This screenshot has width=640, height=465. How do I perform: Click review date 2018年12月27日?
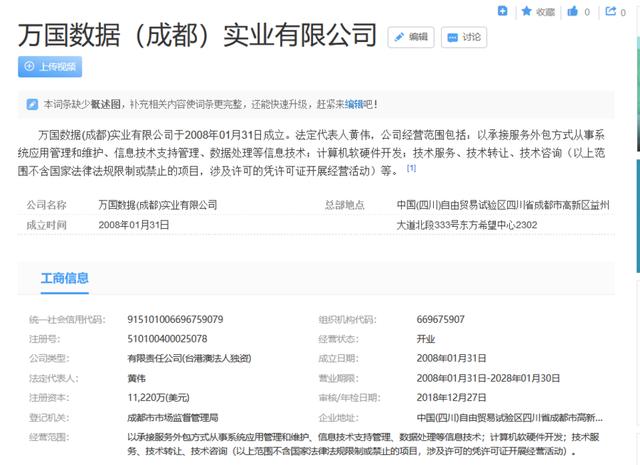(x=451, y=398)
